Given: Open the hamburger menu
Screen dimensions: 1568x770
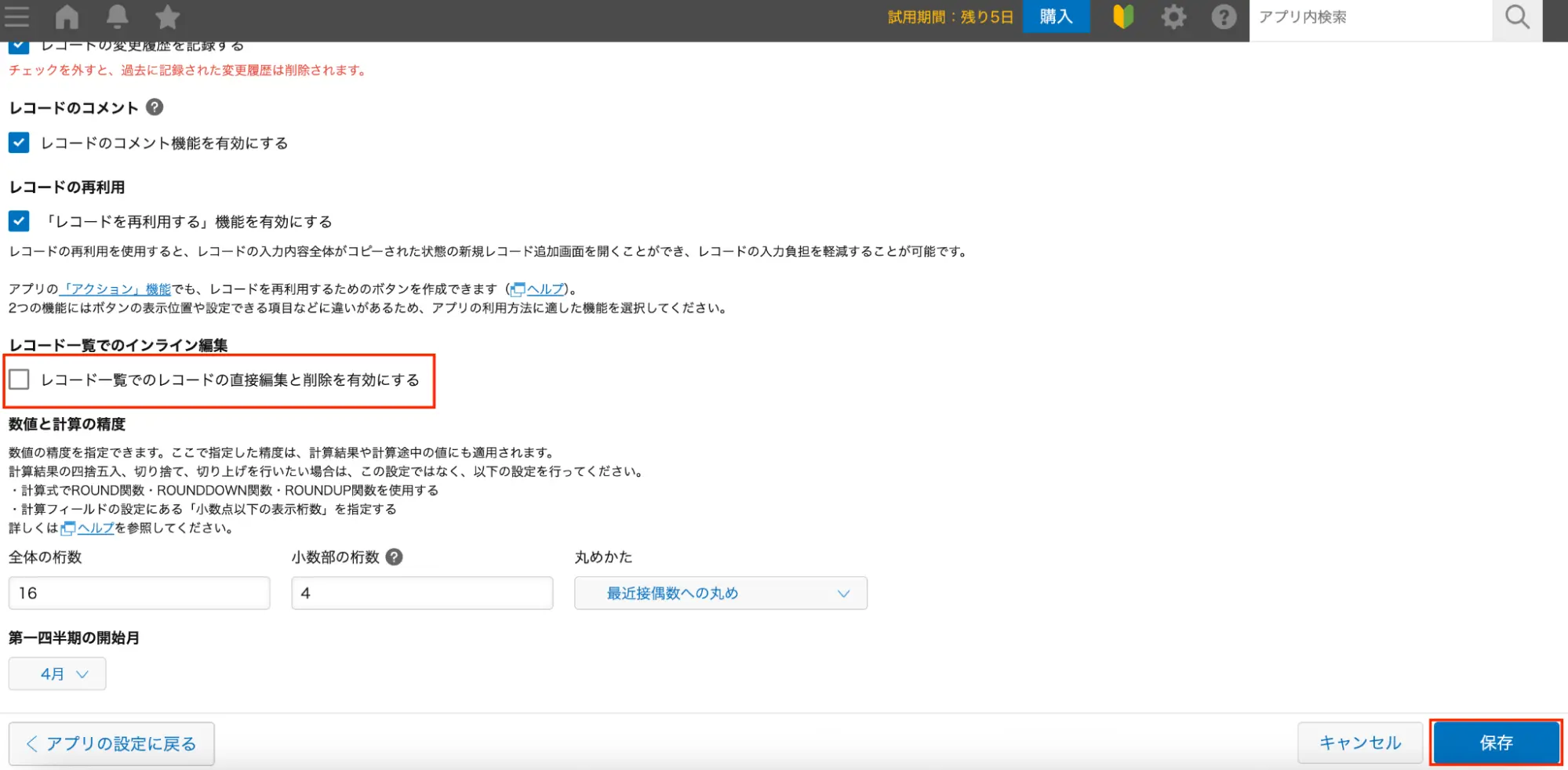Looking at the screenshot, I should pyautogui.click(x=16, y=16).
